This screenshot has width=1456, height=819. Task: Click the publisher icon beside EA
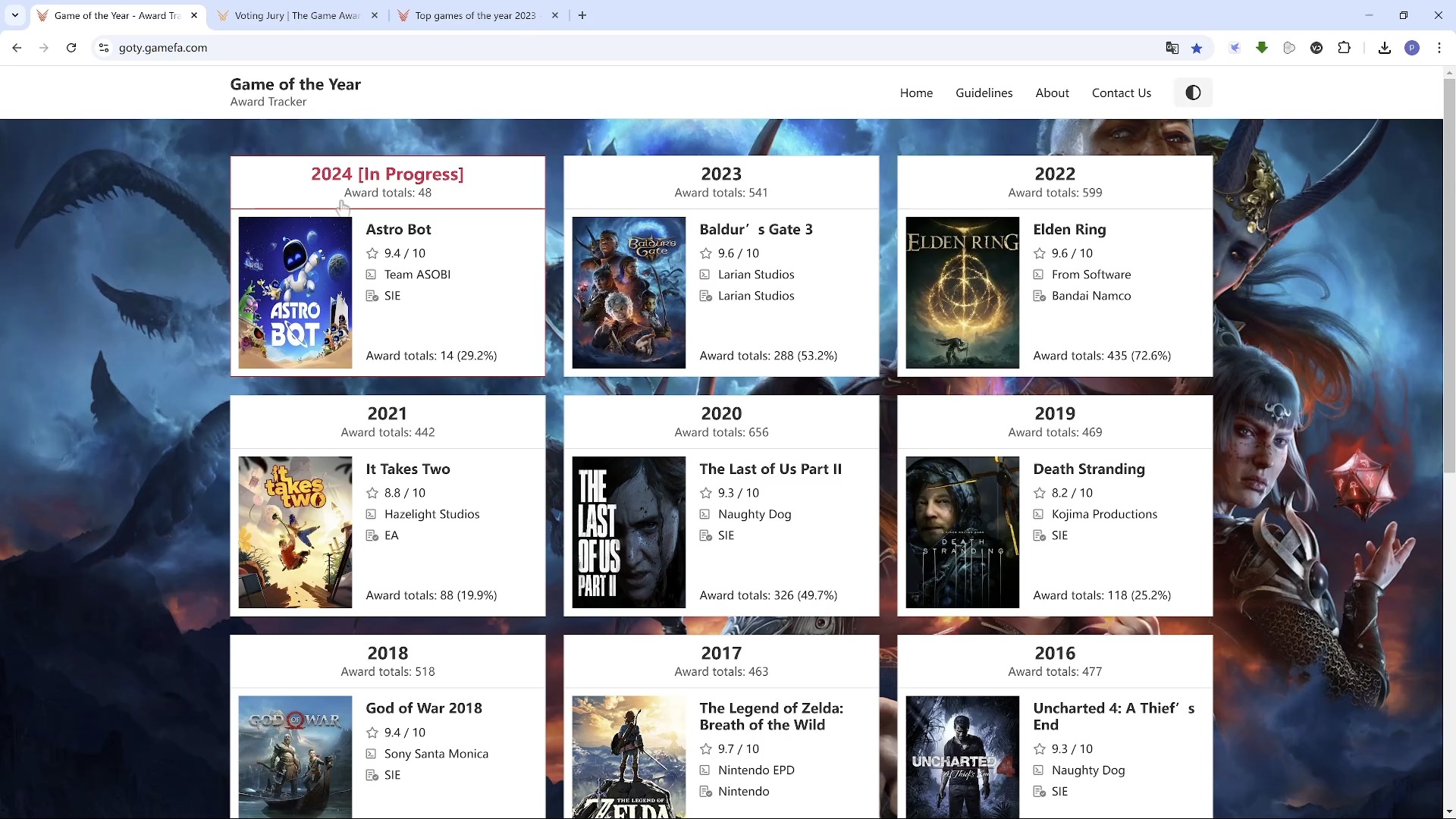pyautogui.click(x=372, y=535)
